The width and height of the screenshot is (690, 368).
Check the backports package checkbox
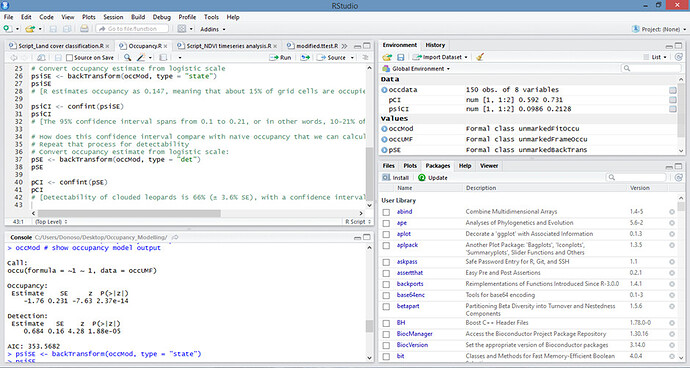click(386, 284)
